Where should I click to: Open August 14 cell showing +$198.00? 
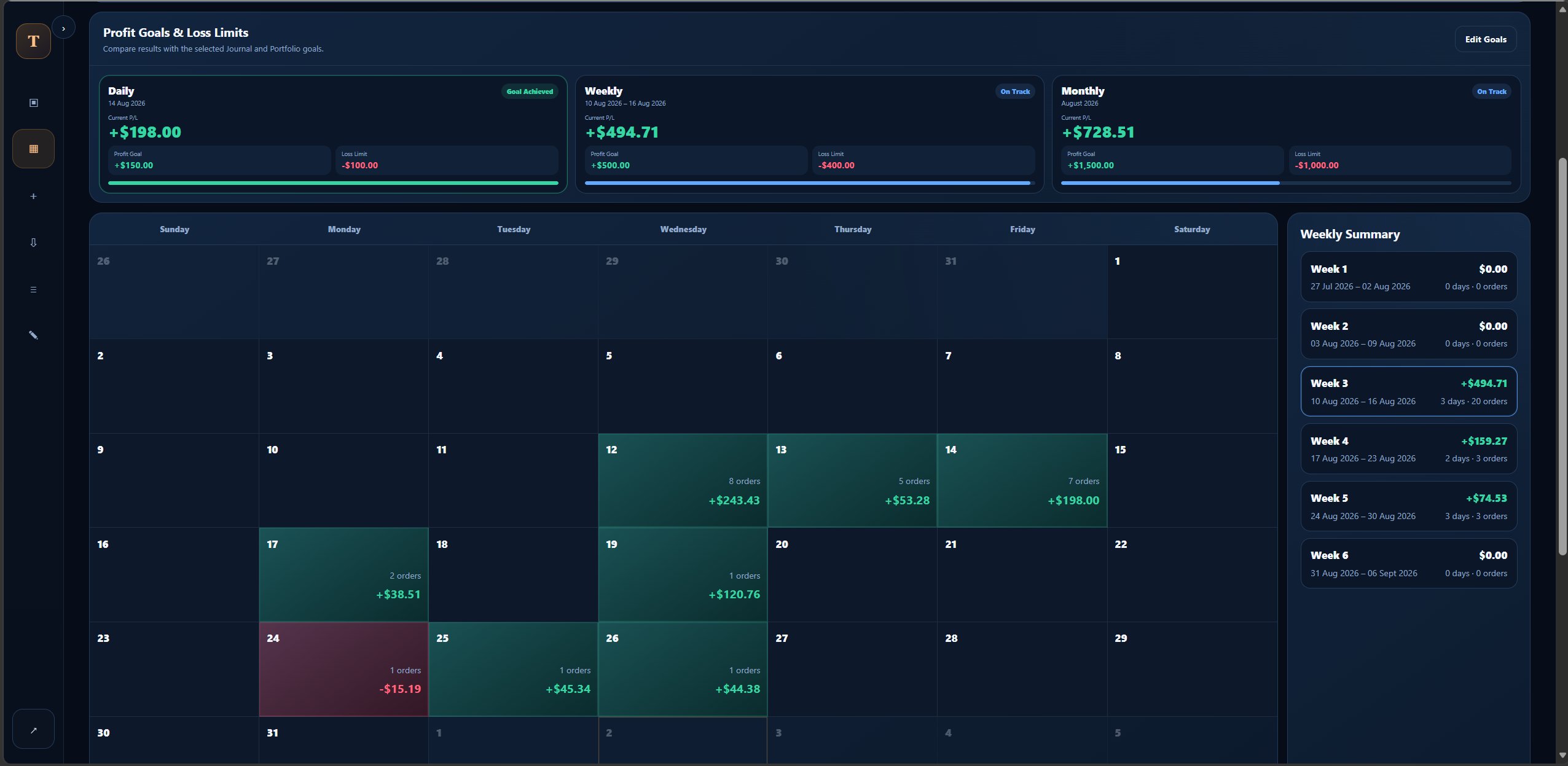click(x=1022, y=480)
